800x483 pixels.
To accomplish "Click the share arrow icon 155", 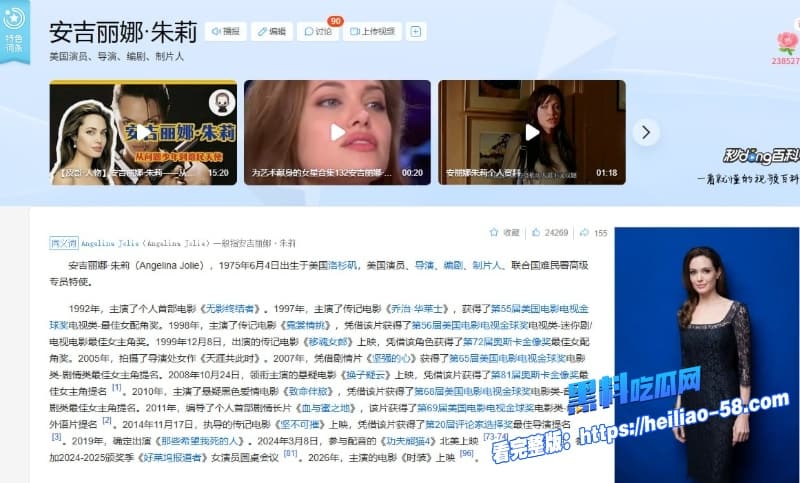I will tap(584, 233).
